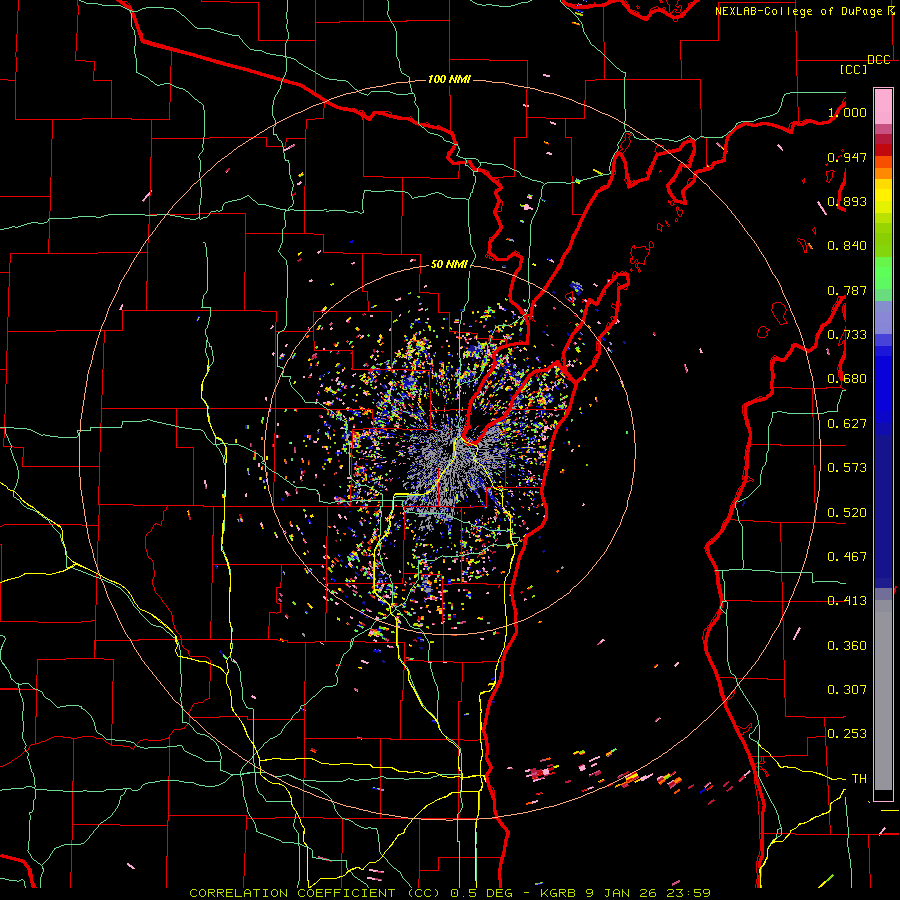
Task: Click the 0.5 DEG elevation text
Action: pos(482,893)
